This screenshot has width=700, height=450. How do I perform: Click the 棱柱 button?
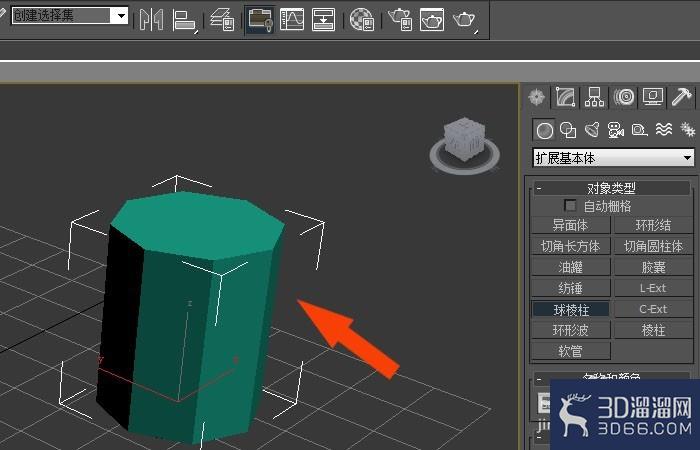[654, 330]
